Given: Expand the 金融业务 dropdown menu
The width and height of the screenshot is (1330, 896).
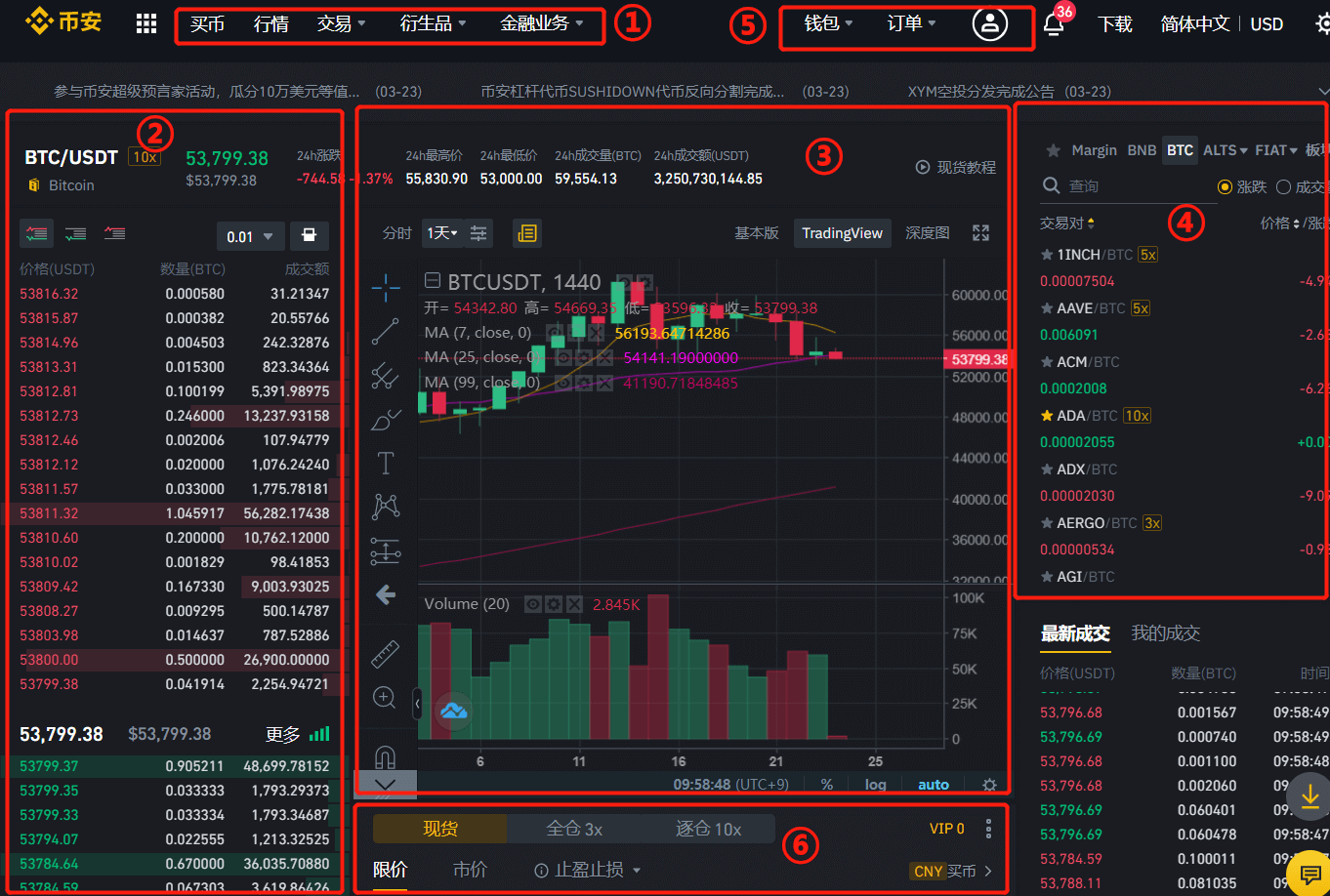Looking at the screenshot, I should pyautogui.click(x=542, y=23).
